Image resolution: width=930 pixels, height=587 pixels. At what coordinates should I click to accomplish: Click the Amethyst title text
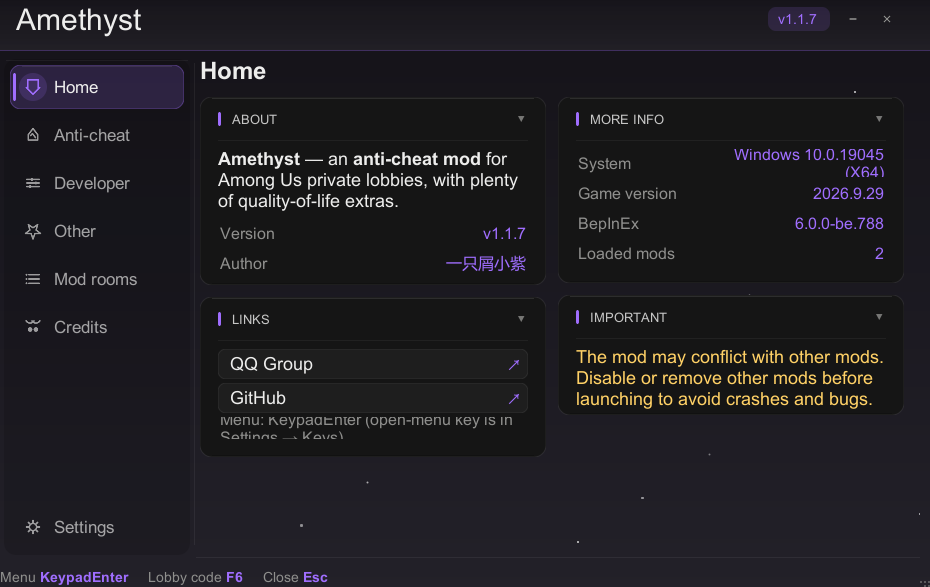click(78, 20)
